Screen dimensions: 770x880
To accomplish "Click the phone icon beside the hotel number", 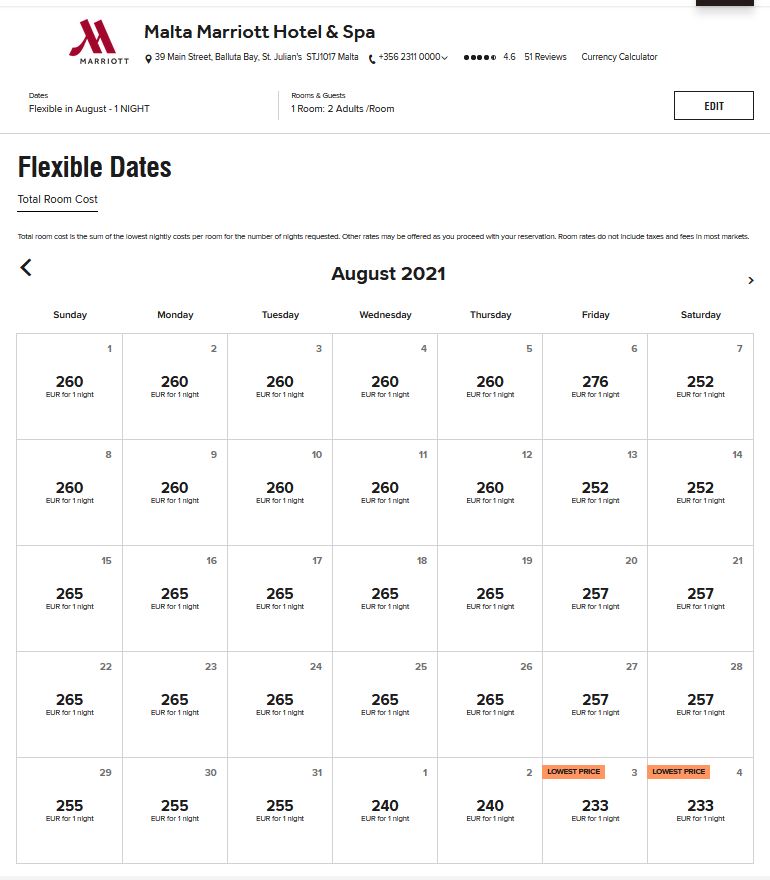I will coord(372,58).
